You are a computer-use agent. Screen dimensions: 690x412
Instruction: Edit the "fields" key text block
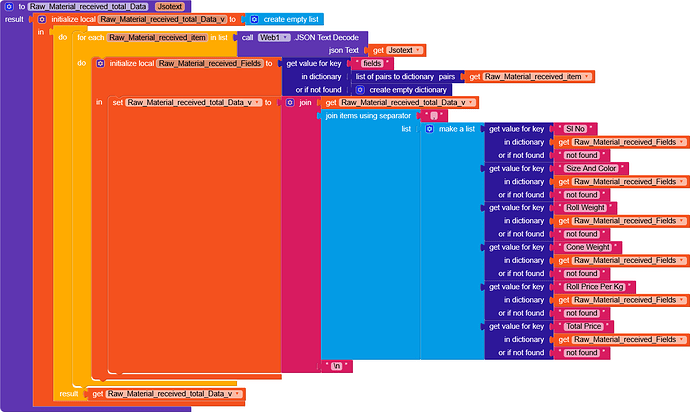coord(372,63)
